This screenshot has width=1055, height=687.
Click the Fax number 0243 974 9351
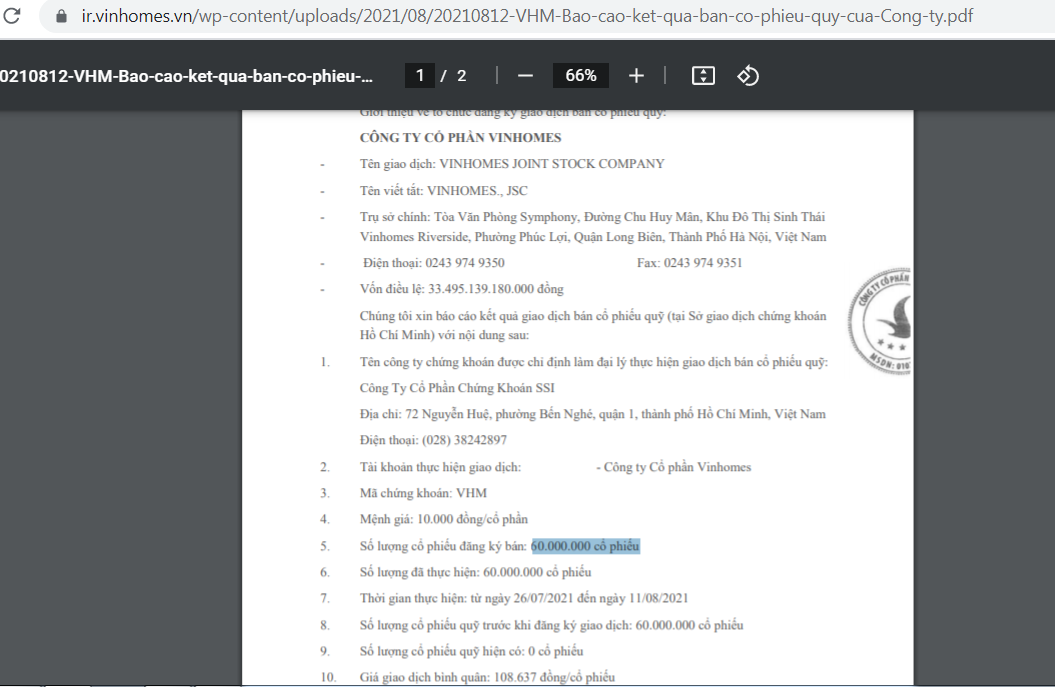coord(689,263)
